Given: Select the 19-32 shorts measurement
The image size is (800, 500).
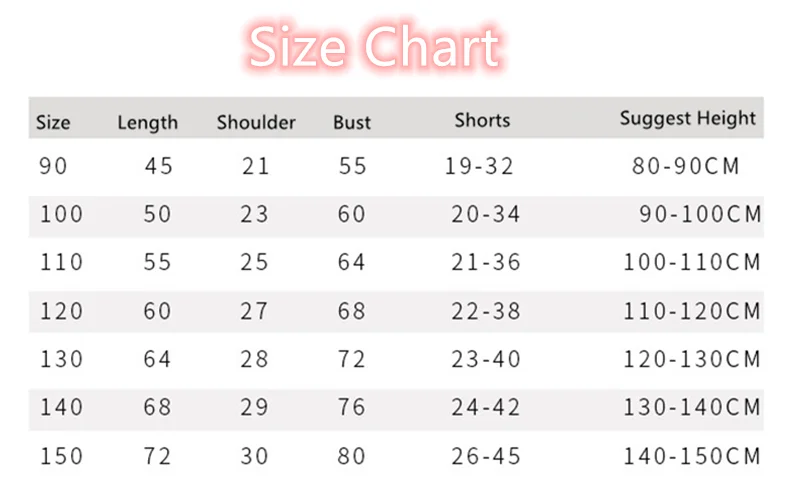Looking at the screenshot, I should pos(479,166).
